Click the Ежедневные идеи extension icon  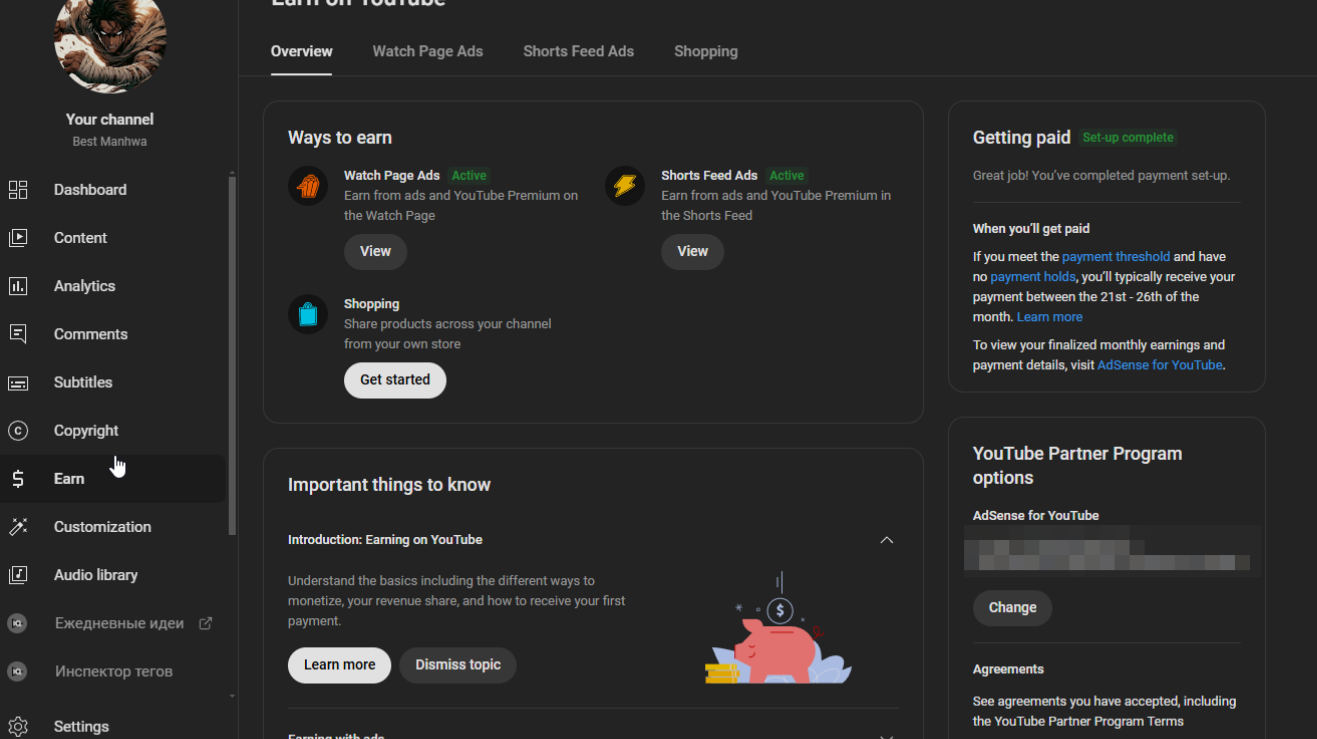point(17,623)
